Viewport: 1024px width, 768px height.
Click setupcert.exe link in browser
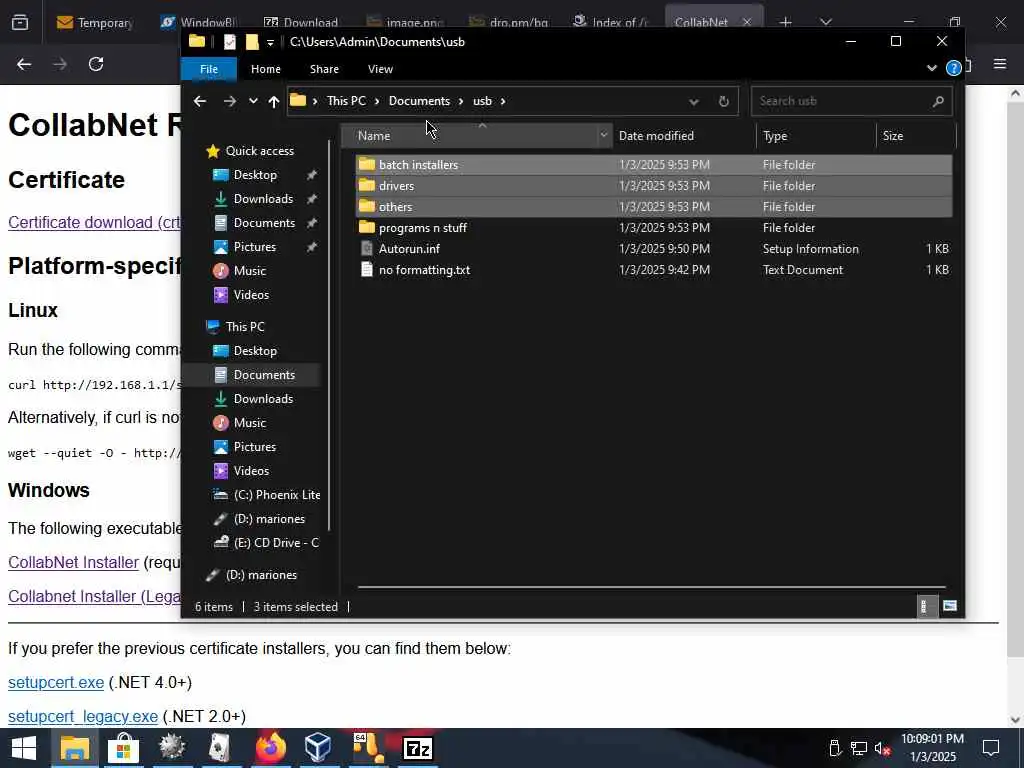pyautogui.click(x=56, y=682)
